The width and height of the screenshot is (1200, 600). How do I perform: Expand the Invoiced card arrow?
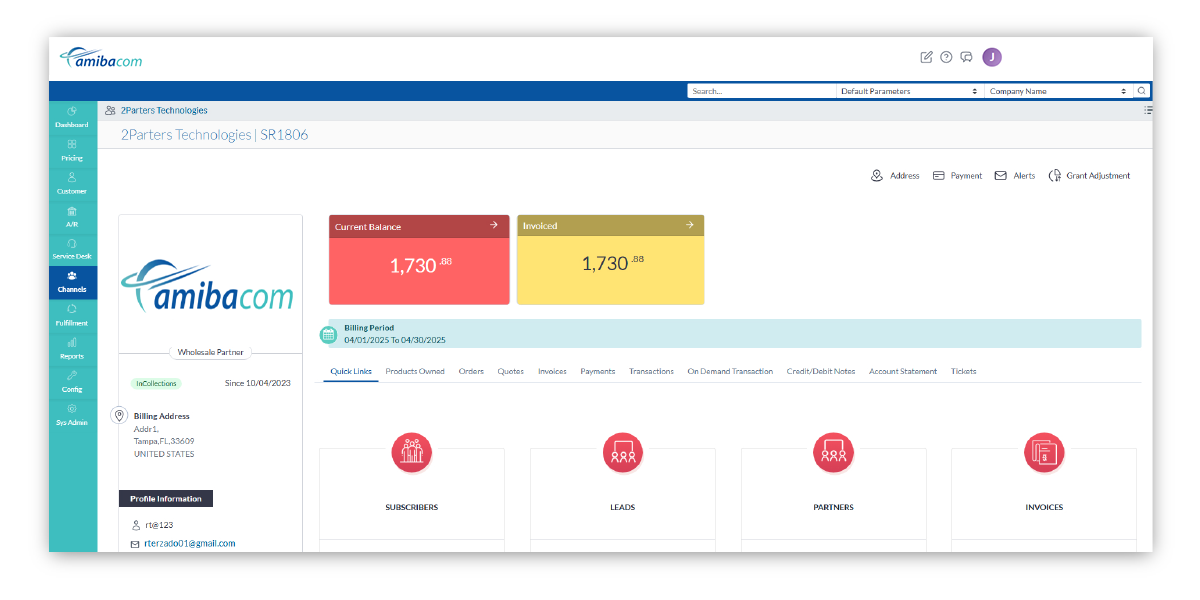pos(689,225)
